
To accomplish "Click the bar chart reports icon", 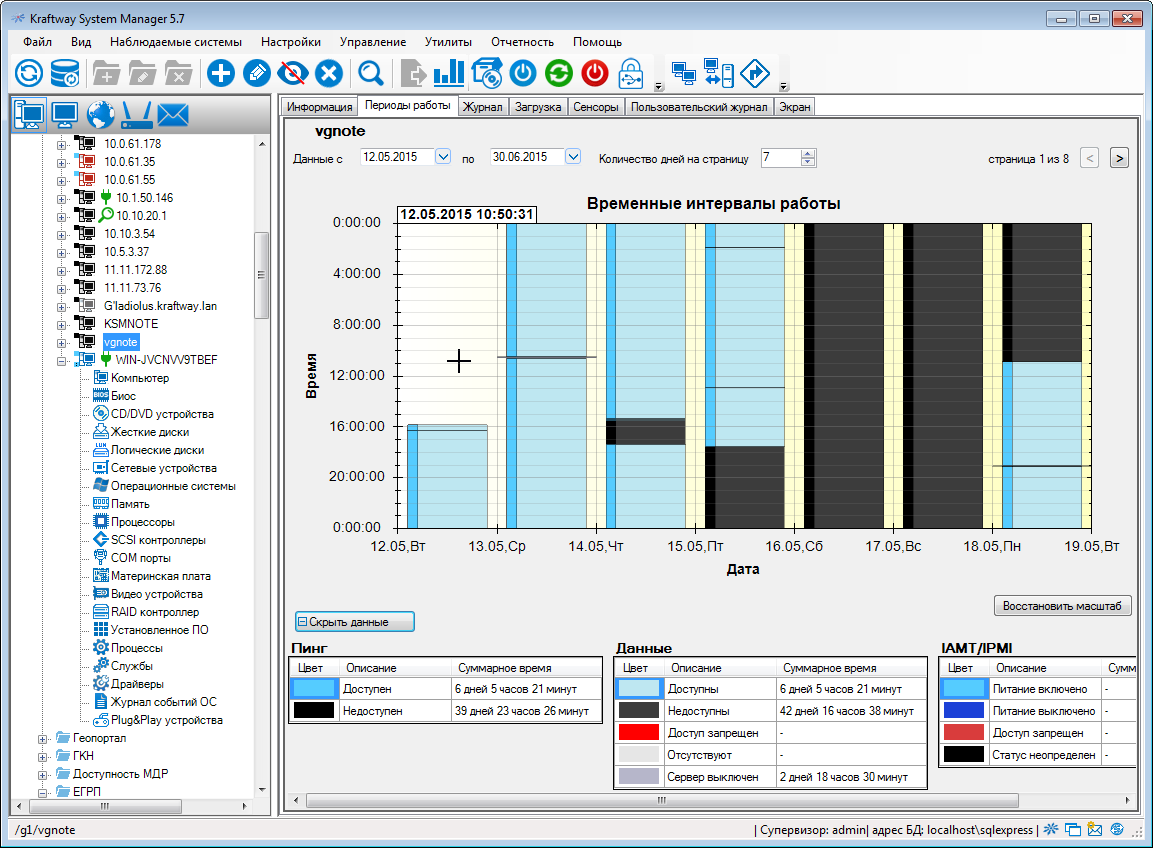I will click(x=448, y=72).
